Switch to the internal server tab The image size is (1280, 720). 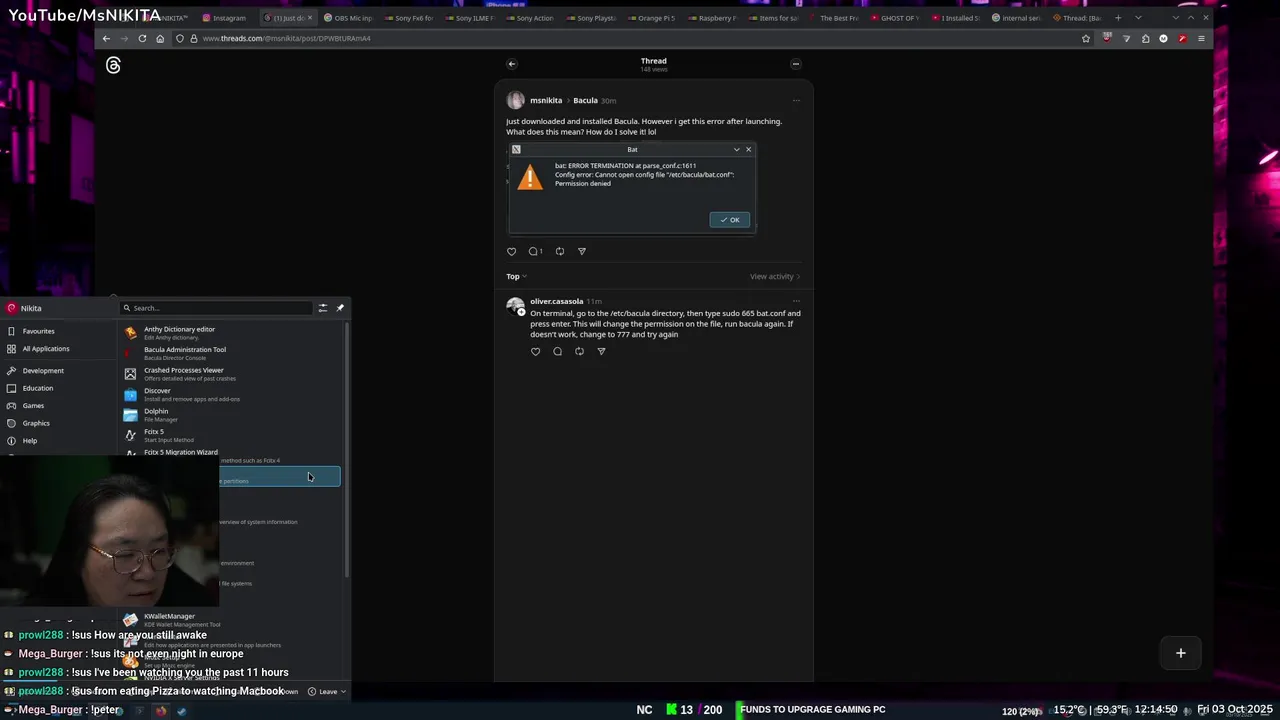[x=1017, y=18]
